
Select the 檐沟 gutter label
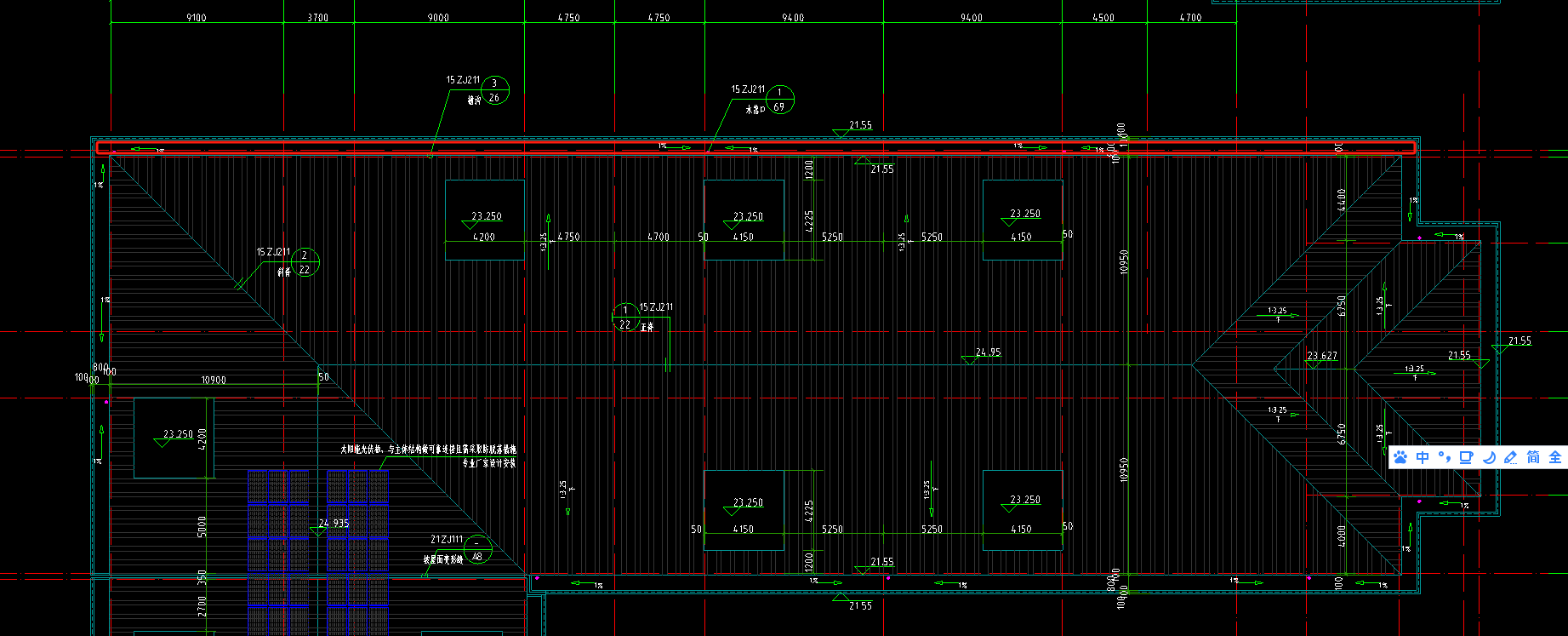474,100
